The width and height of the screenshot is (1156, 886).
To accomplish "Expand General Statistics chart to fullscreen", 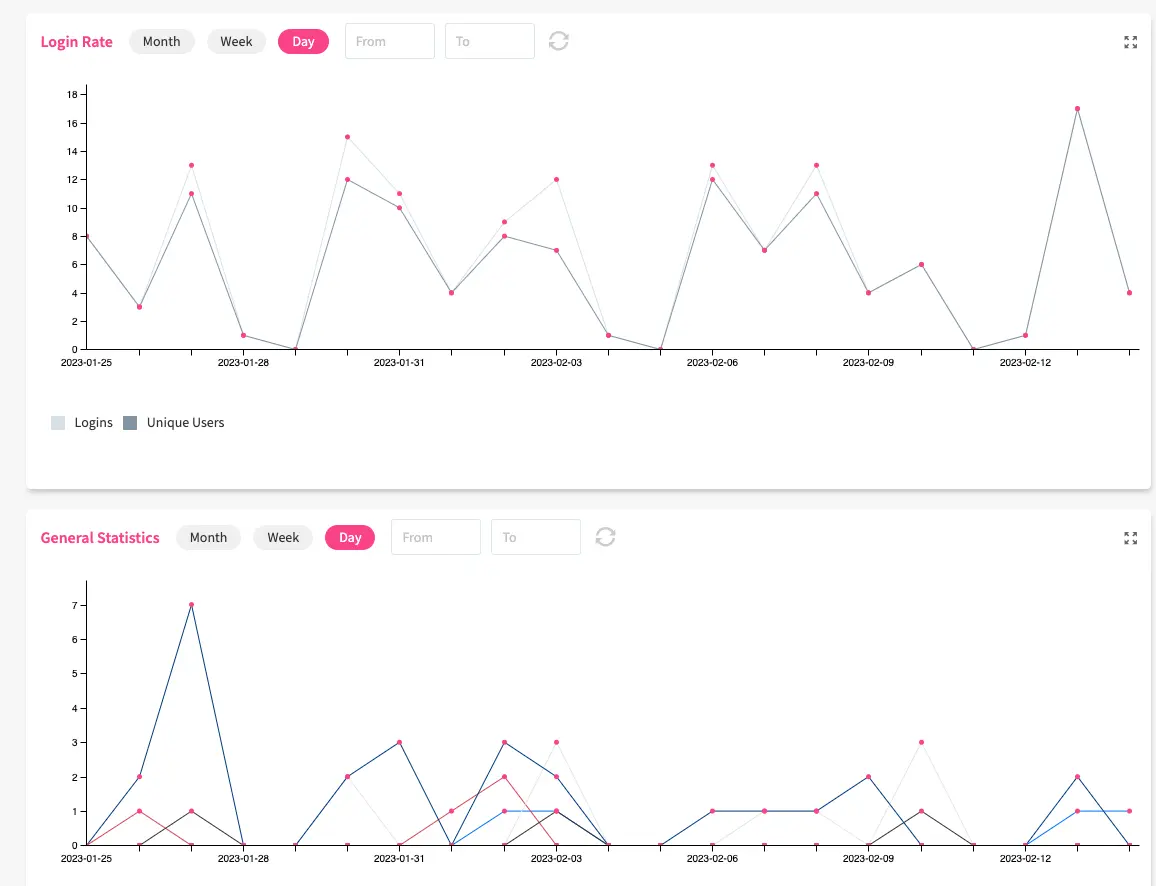I will click(1130, 538).
